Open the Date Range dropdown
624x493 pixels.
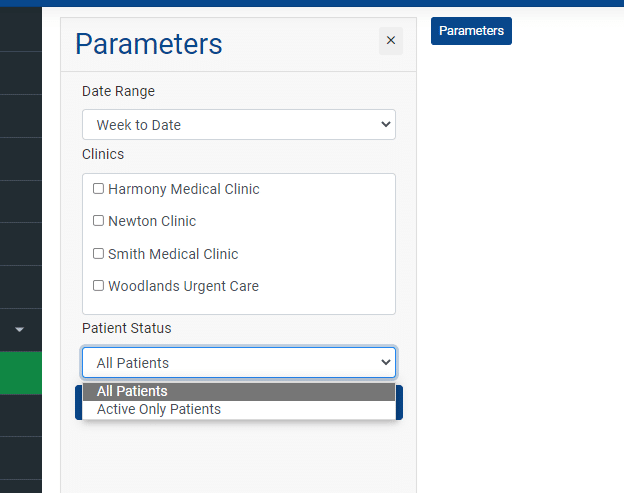pyautogui.click(x=239, y=125)
